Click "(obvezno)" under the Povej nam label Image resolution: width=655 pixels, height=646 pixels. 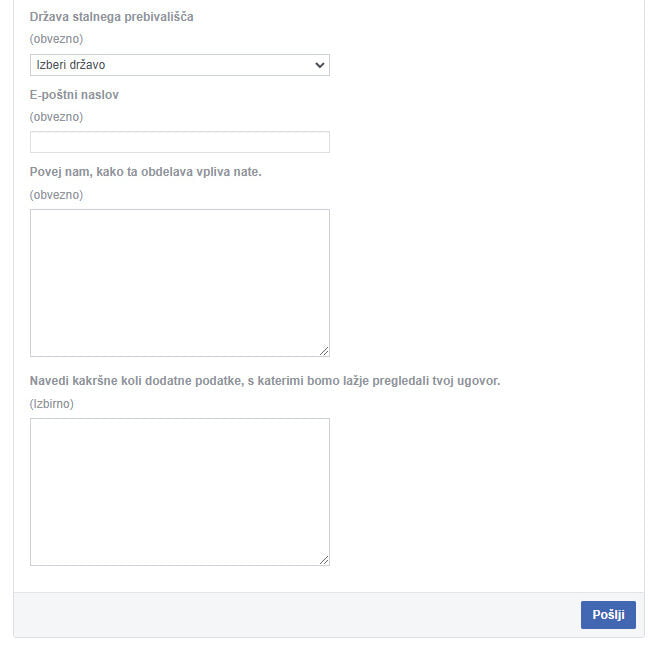pyautogui.click(x=56, y=195)
